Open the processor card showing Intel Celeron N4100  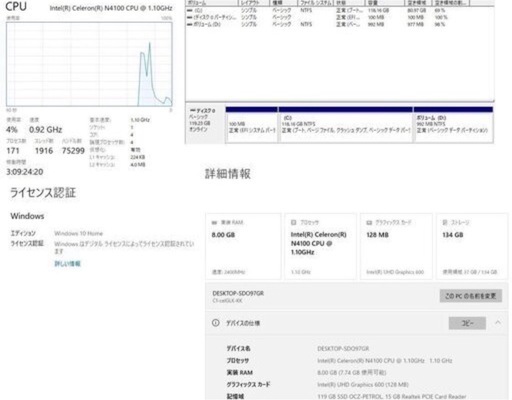[320, 246]
